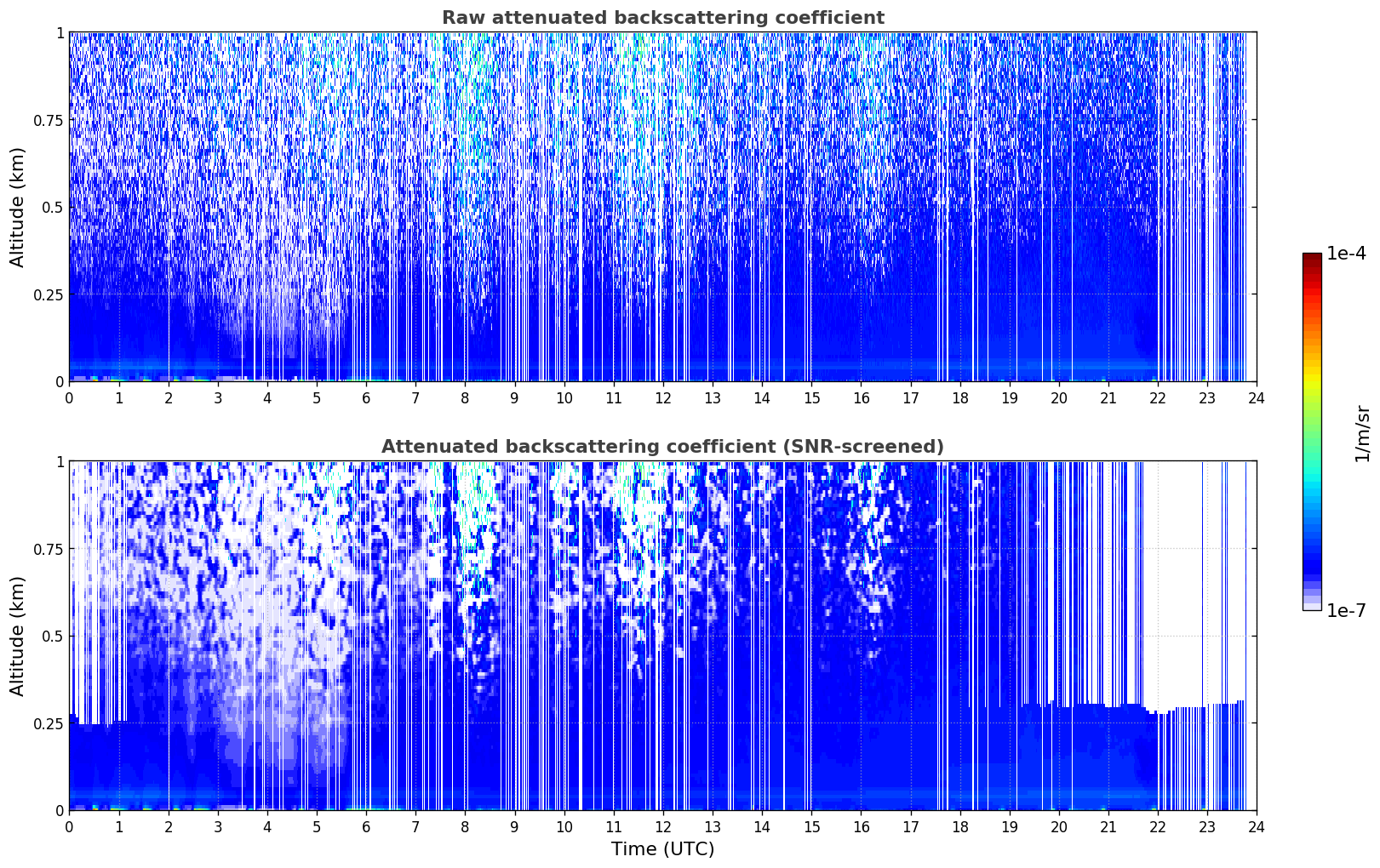
Task: Click hour 21 tick label on bottom plot
Action: point(1108,826)
